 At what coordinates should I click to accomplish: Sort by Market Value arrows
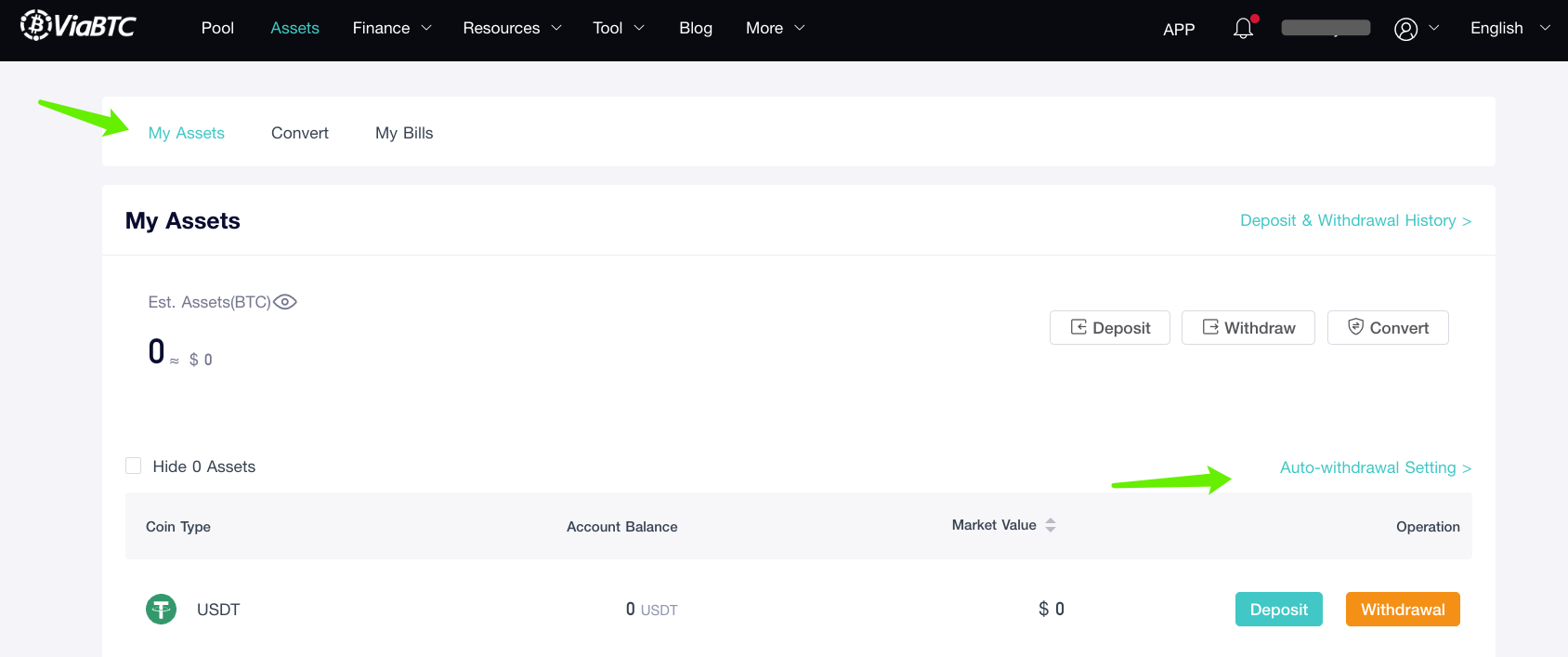1051,525
